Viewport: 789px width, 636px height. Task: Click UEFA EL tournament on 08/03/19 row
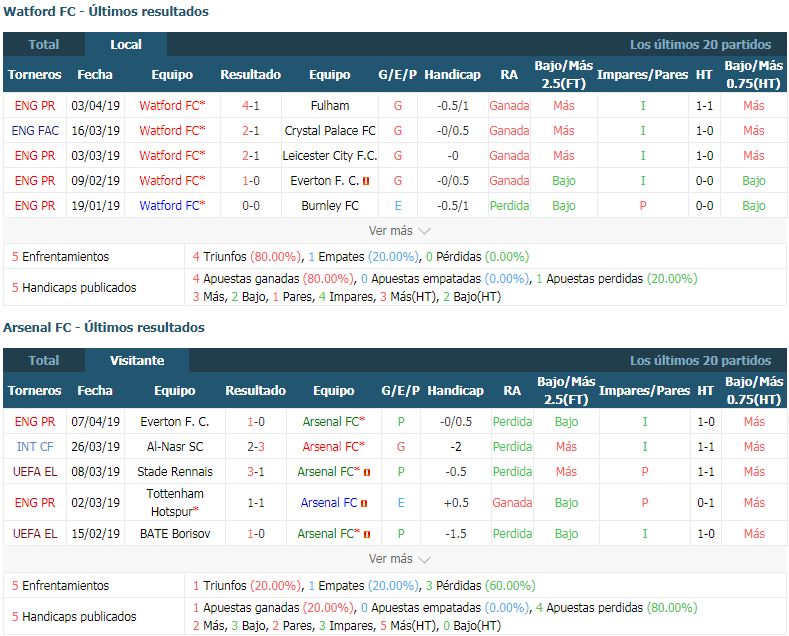(35, 472)
